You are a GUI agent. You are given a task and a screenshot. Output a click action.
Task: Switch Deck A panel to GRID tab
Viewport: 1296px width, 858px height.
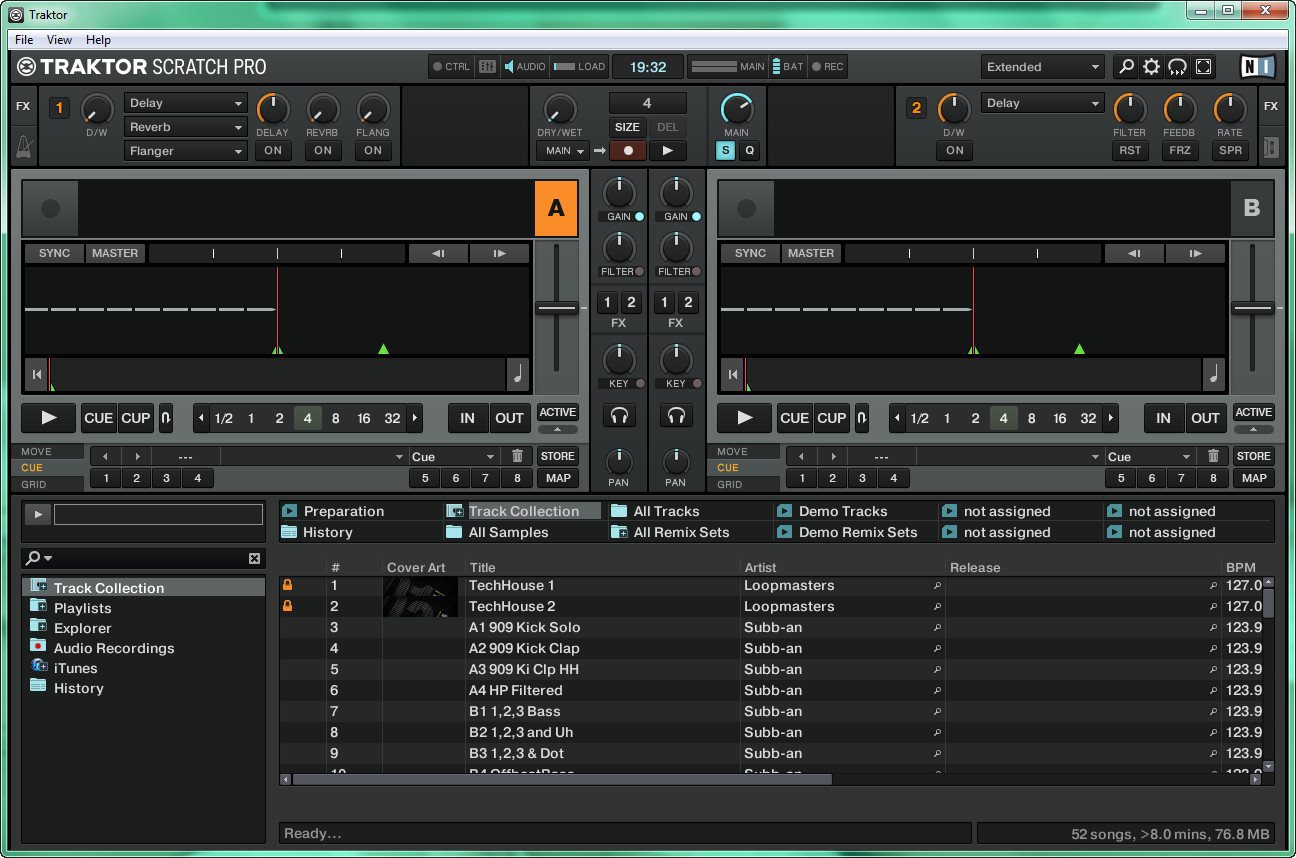click(x=48, y=484)
